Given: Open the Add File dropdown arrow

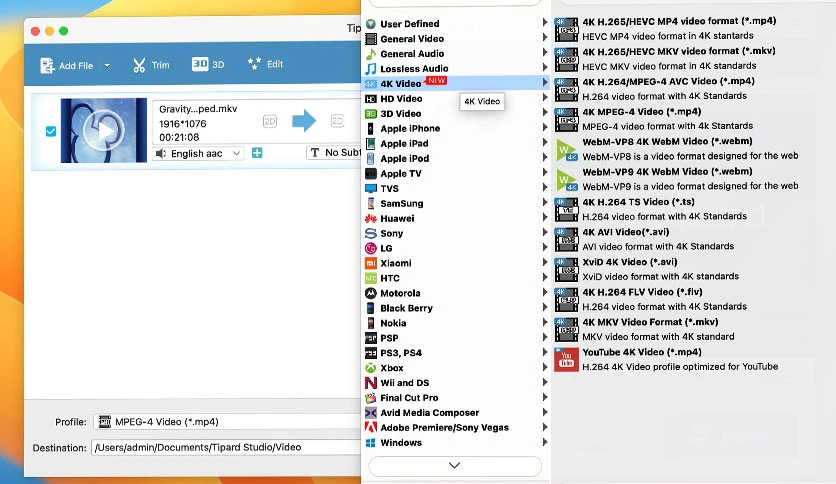Looking at the screenshot, I should pos(107,66).
